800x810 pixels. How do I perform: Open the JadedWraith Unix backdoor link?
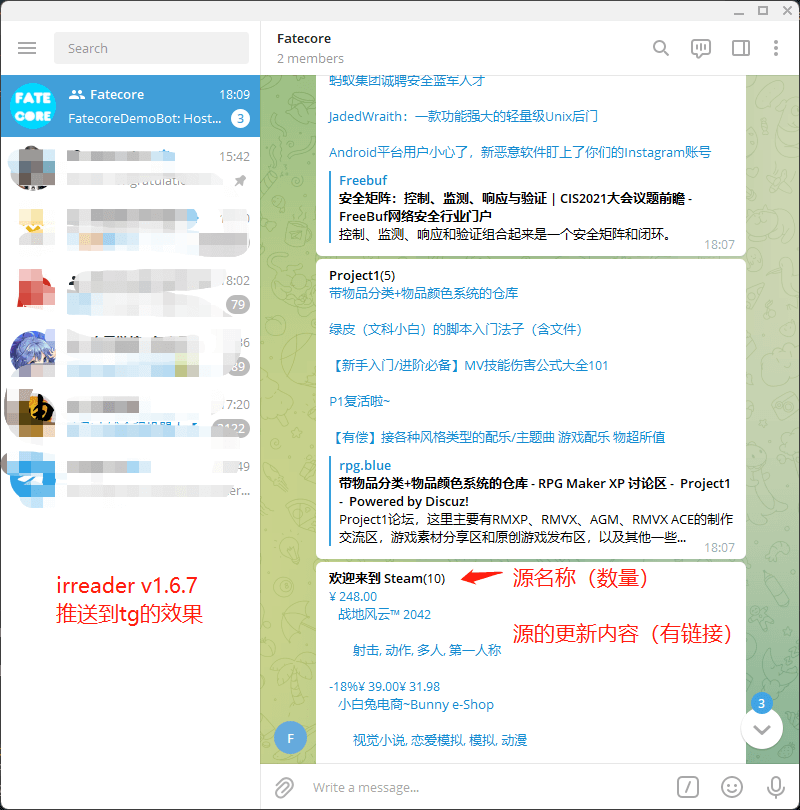[463, 116]
